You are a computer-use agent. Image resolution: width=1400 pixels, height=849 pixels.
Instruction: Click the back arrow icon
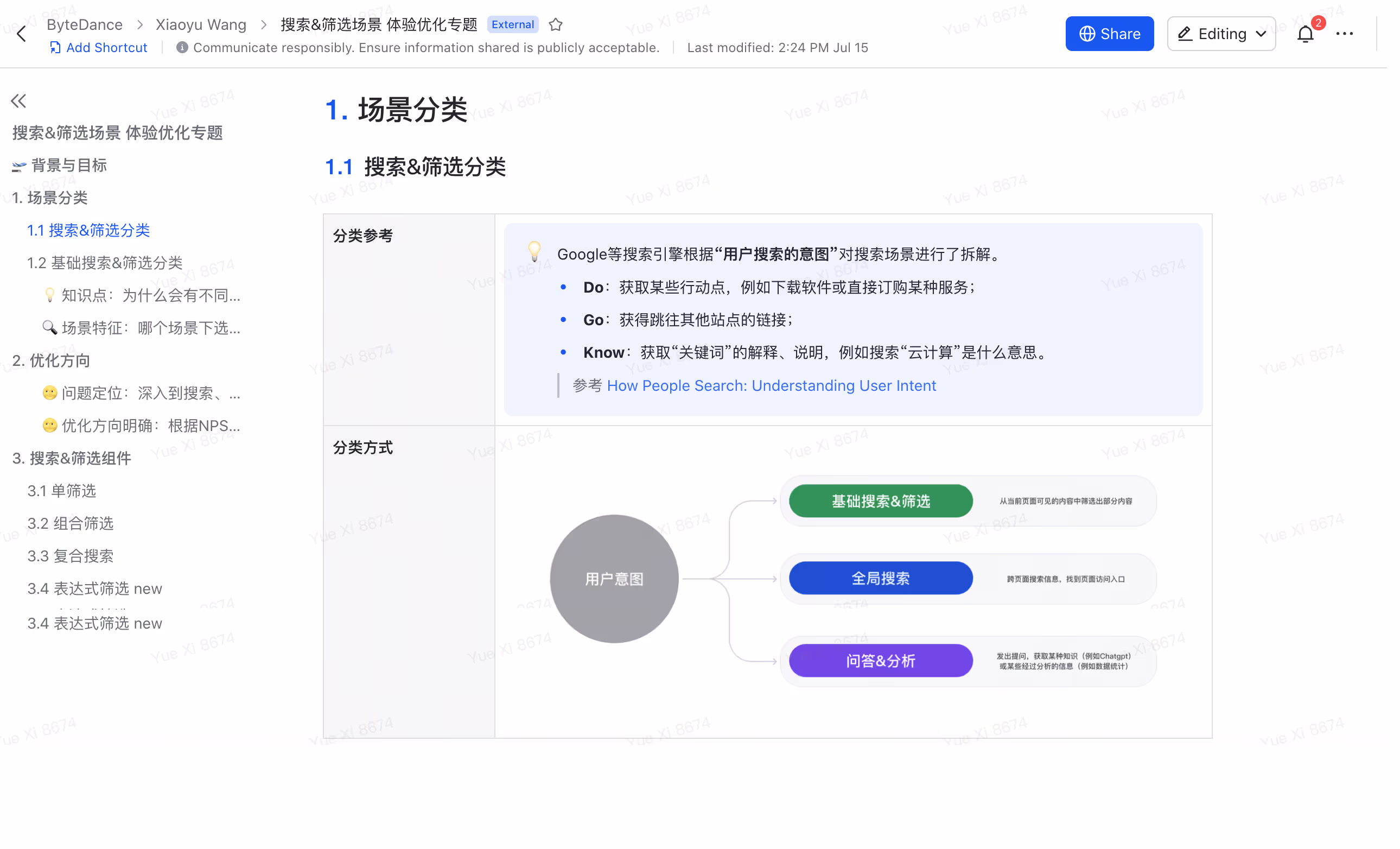[22, 34]
